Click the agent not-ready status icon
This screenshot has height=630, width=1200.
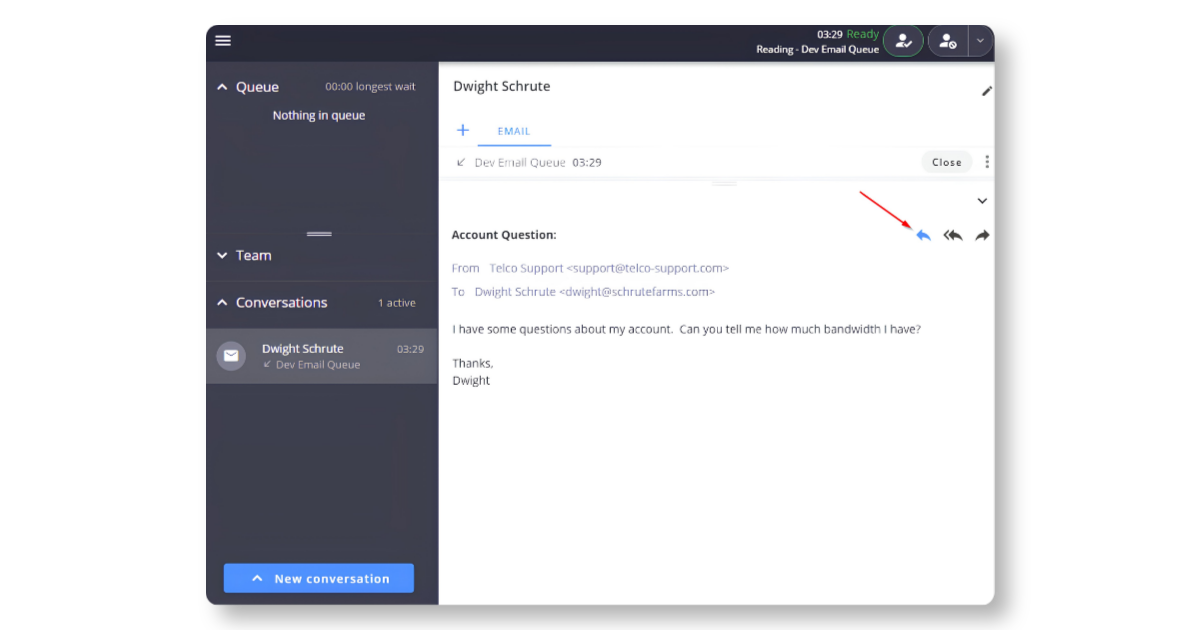[948, 41]
